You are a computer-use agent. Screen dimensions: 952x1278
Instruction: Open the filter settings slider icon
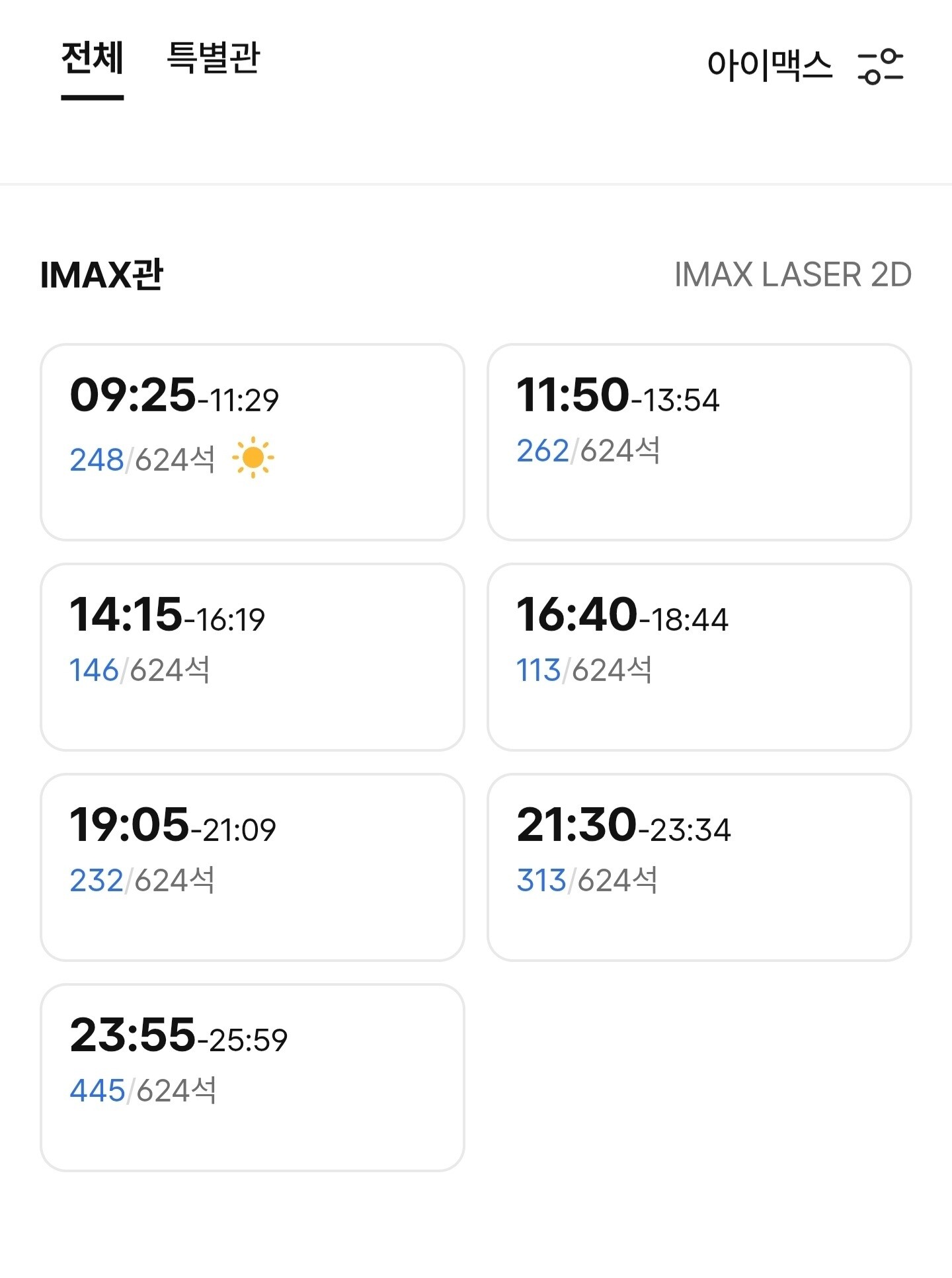(880, 67)
